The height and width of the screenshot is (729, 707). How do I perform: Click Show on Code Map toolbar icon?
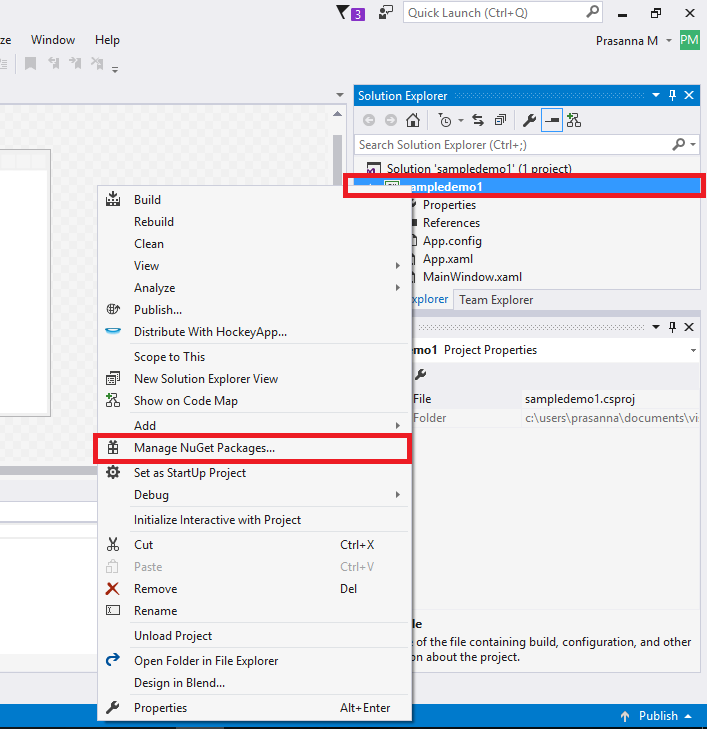(x=574, y=120)
